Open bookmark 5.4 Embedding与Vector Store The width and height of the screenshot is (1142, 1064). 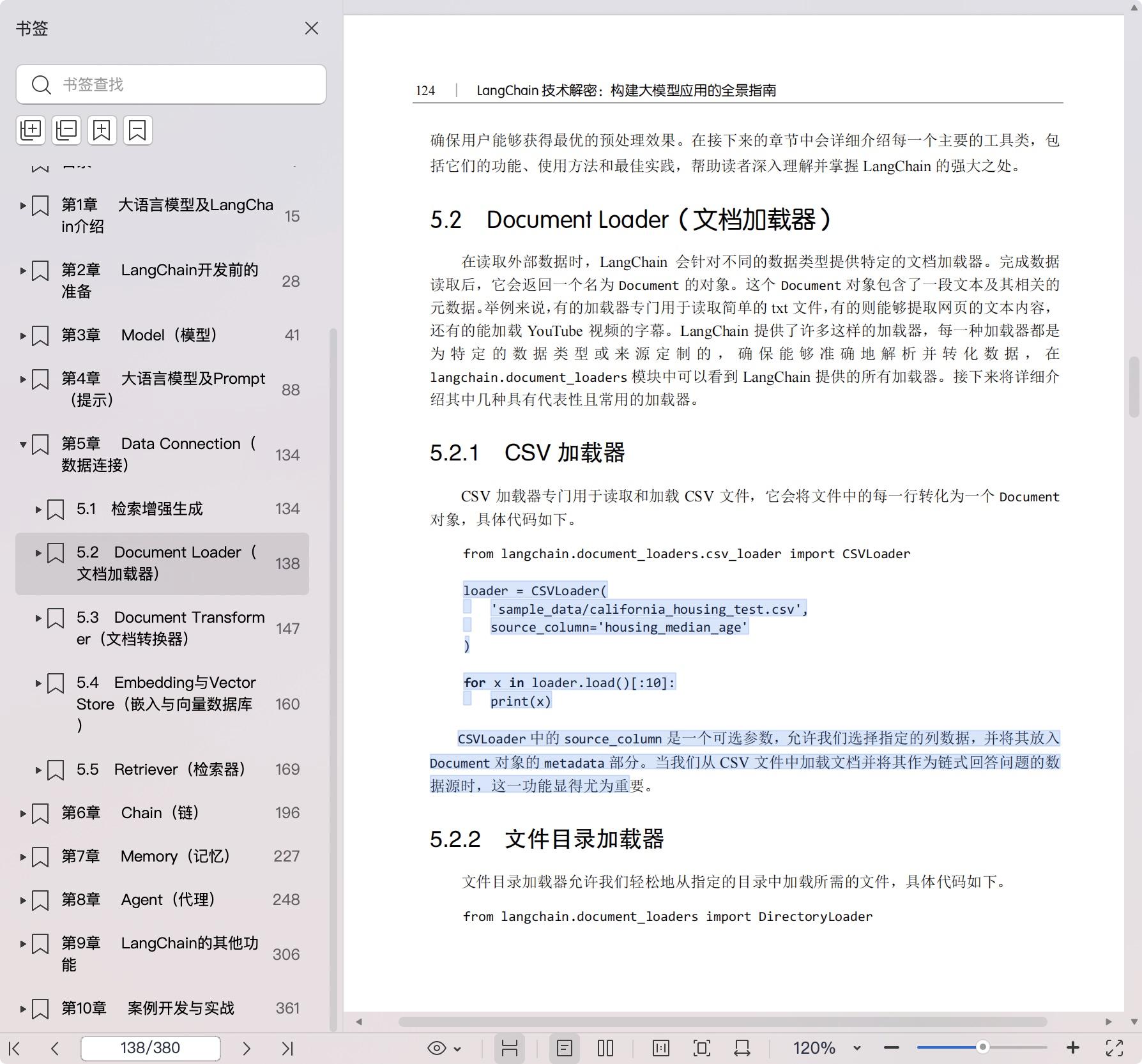(x=166, y=703)
